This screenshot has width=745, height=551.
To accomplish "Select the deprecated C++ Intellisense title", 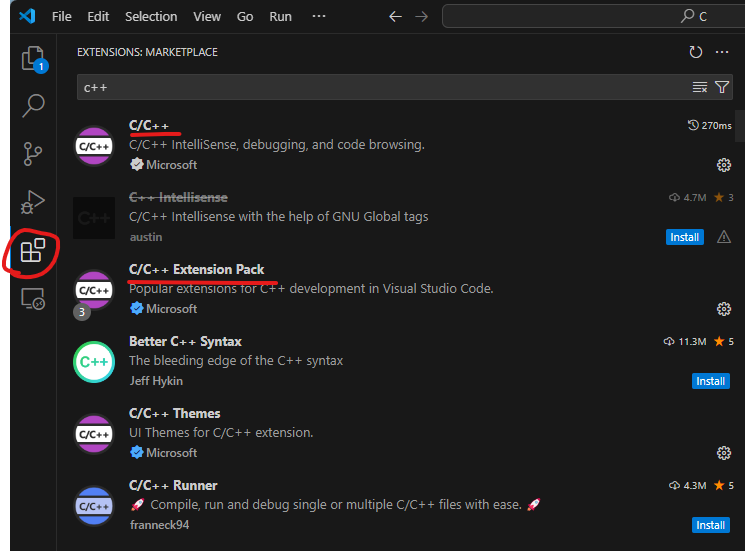I will tap(178, 197).
